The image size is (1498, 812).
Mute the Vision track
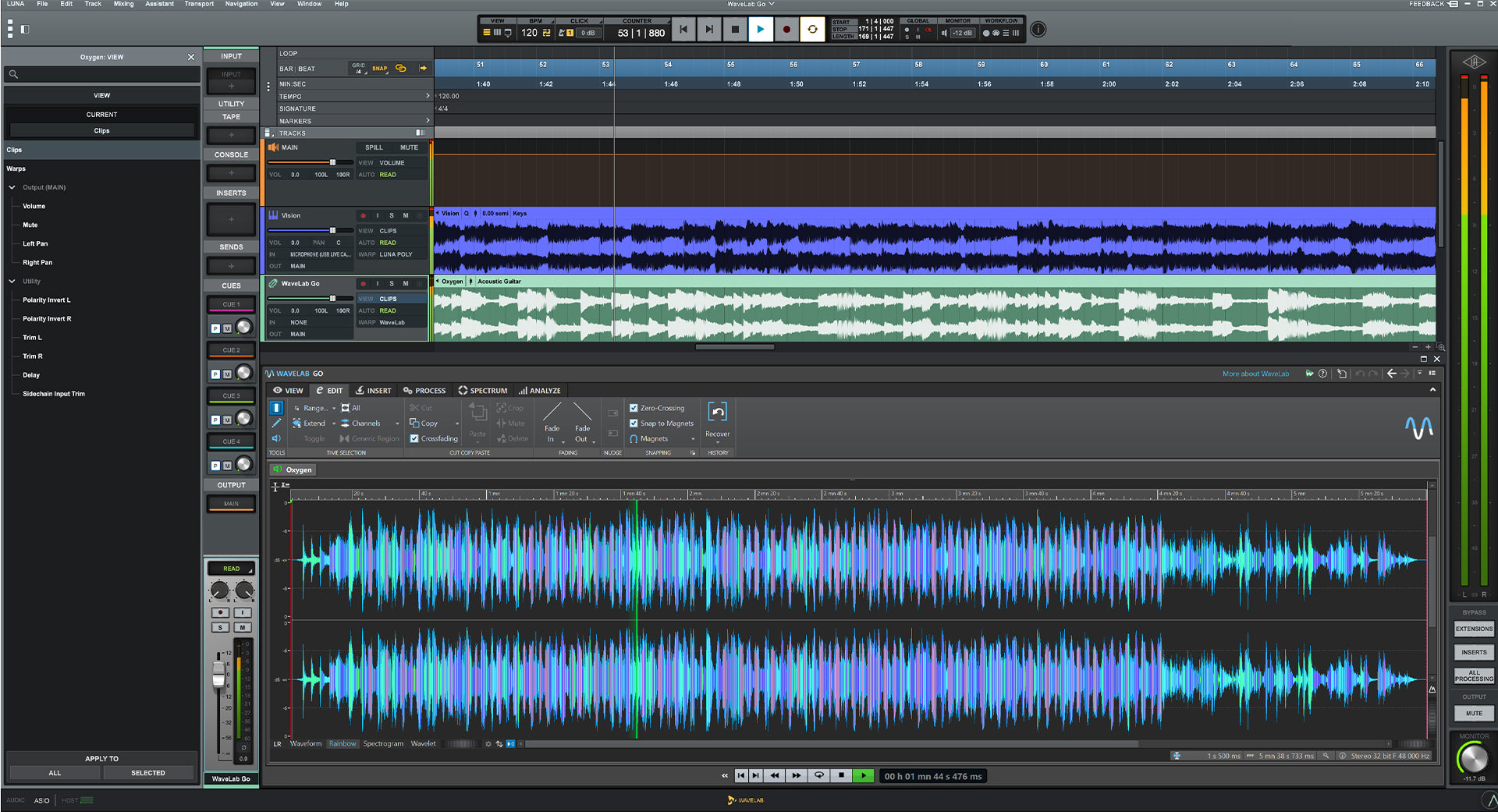(x=406, y=215)
